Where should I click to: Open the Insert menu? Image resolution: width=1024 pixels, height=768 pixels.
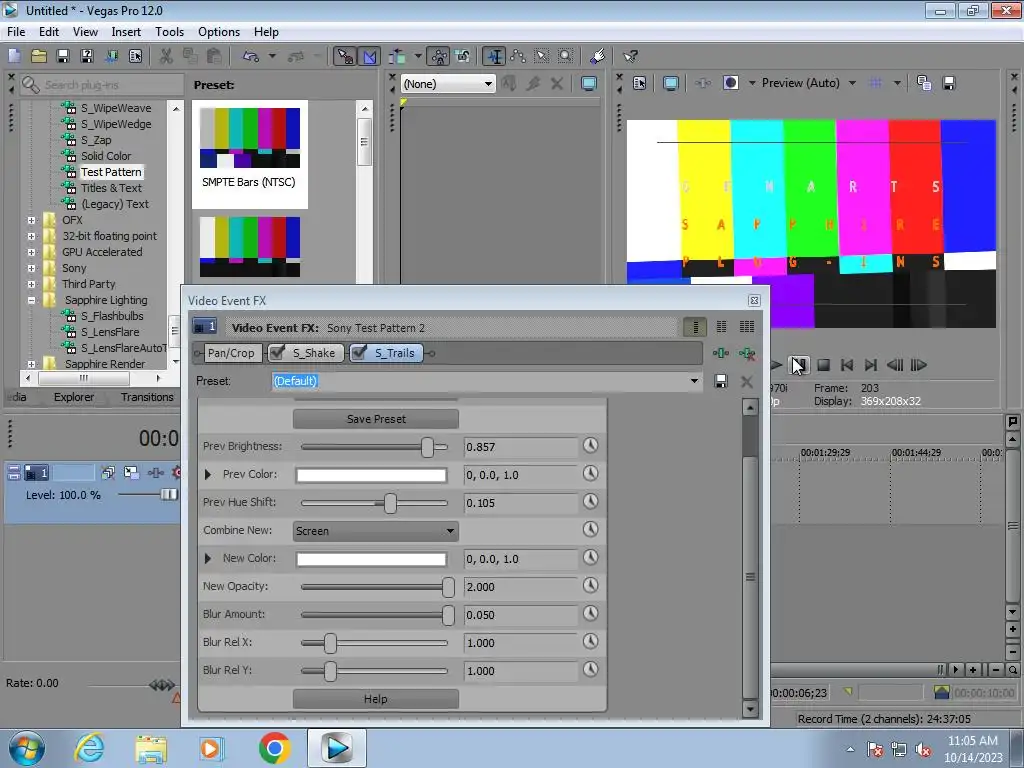(x=126, y=32)
